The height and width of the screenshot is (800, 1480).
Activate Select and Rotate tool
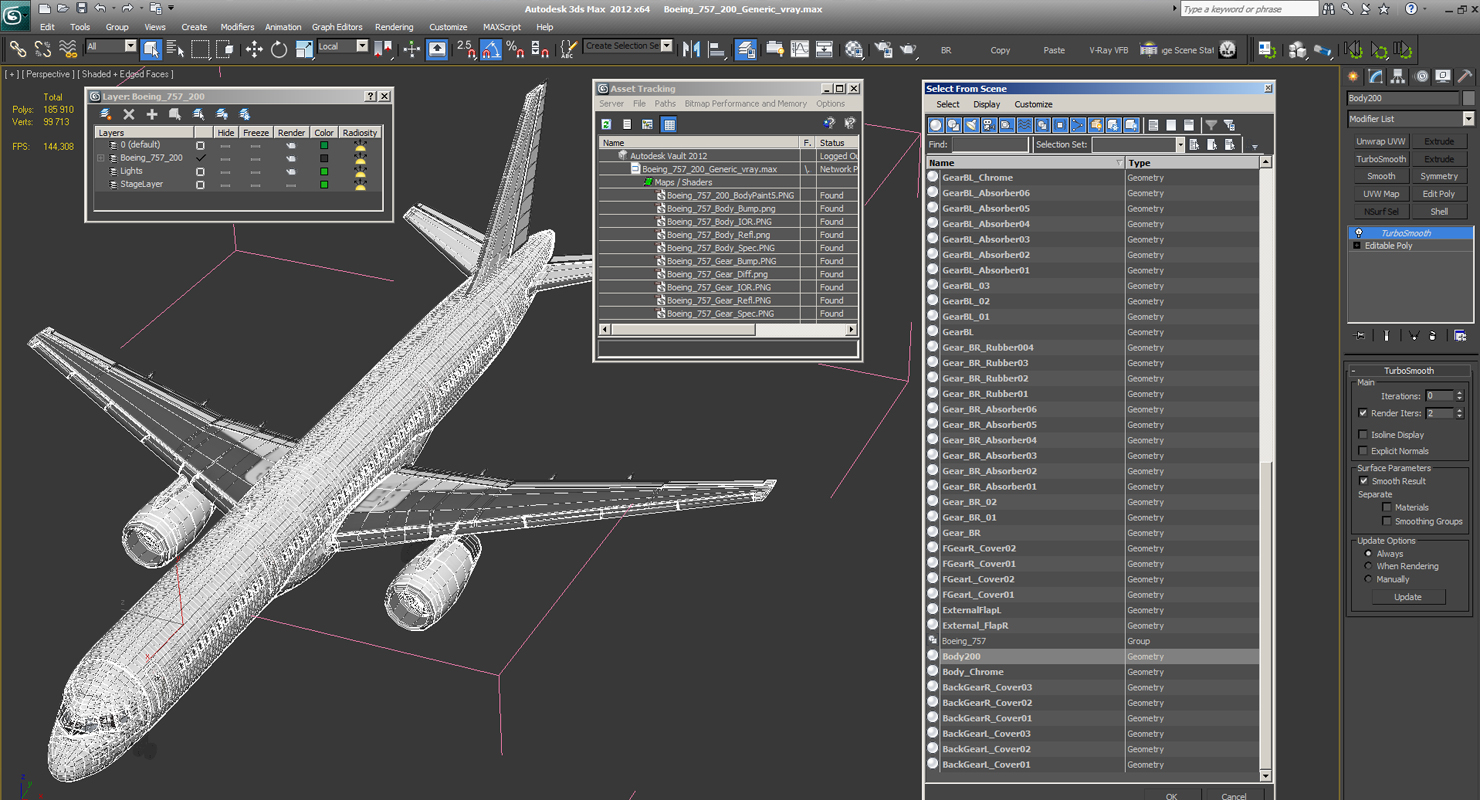[x=279, y=48]
